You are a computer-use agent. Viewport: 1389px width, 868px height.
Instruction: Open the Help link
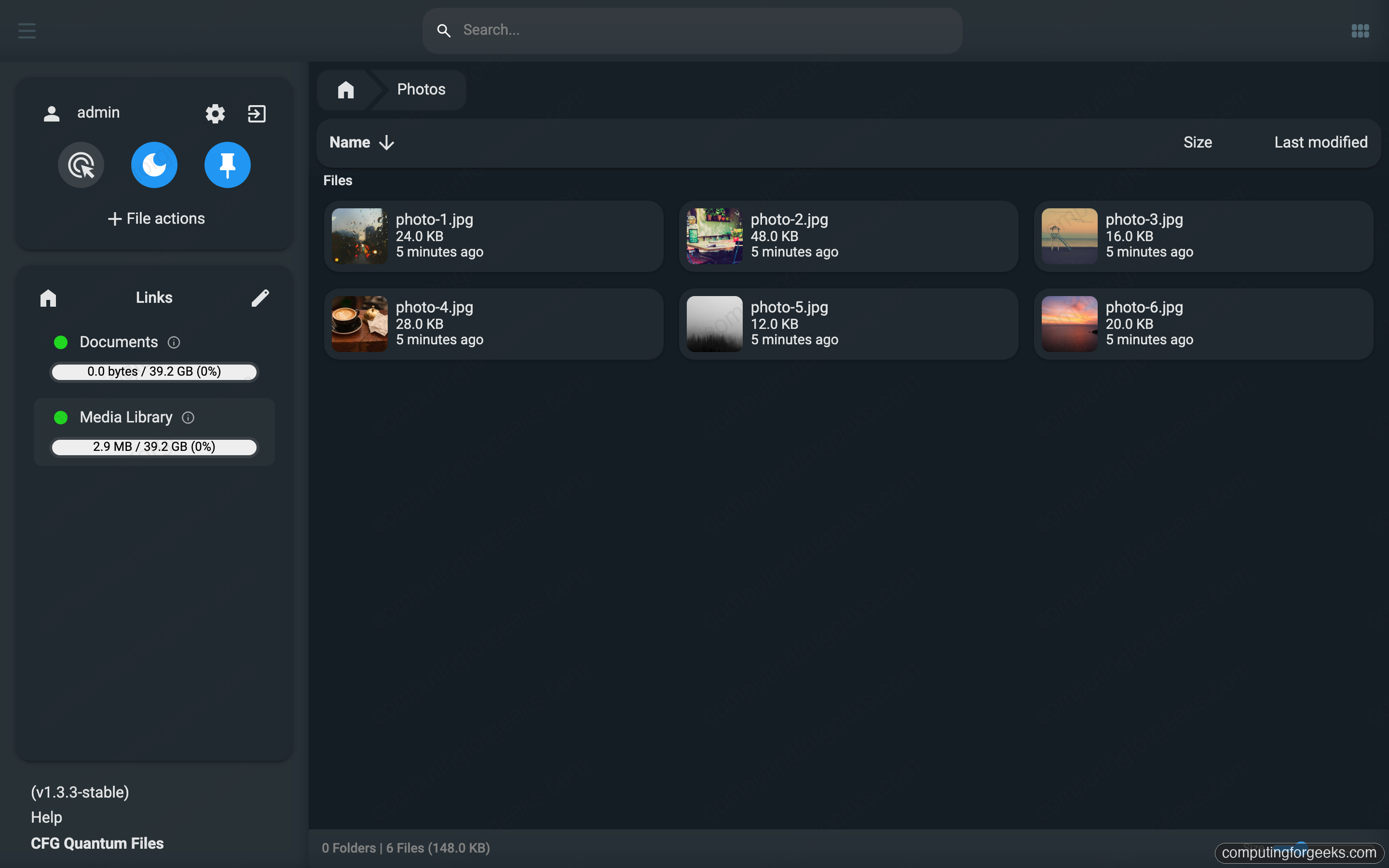[x=46, y=817]
